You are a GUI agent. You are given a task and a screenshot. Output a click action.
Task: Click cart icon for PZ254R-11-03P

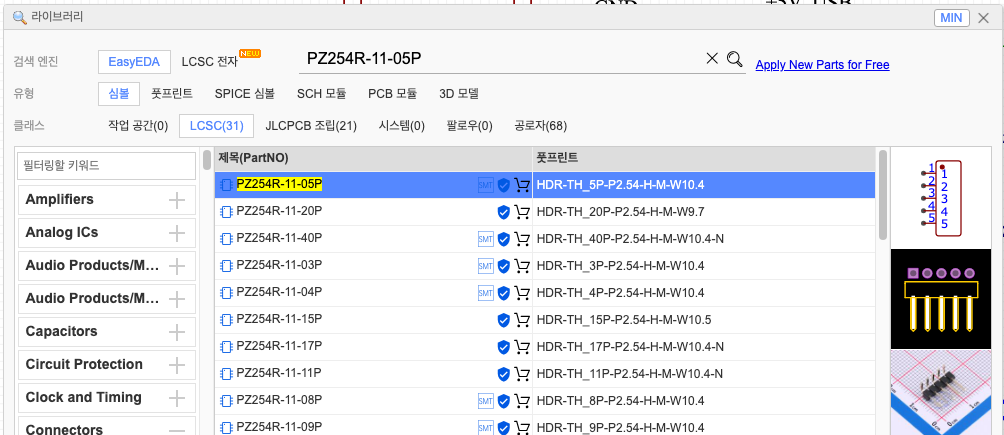click(522, 266)
